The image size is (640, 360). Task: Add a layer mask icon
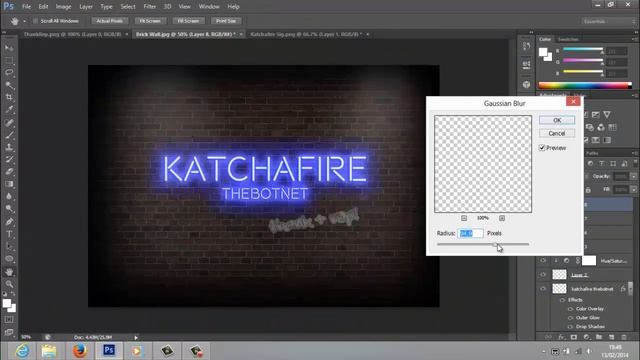pos(574,337)
